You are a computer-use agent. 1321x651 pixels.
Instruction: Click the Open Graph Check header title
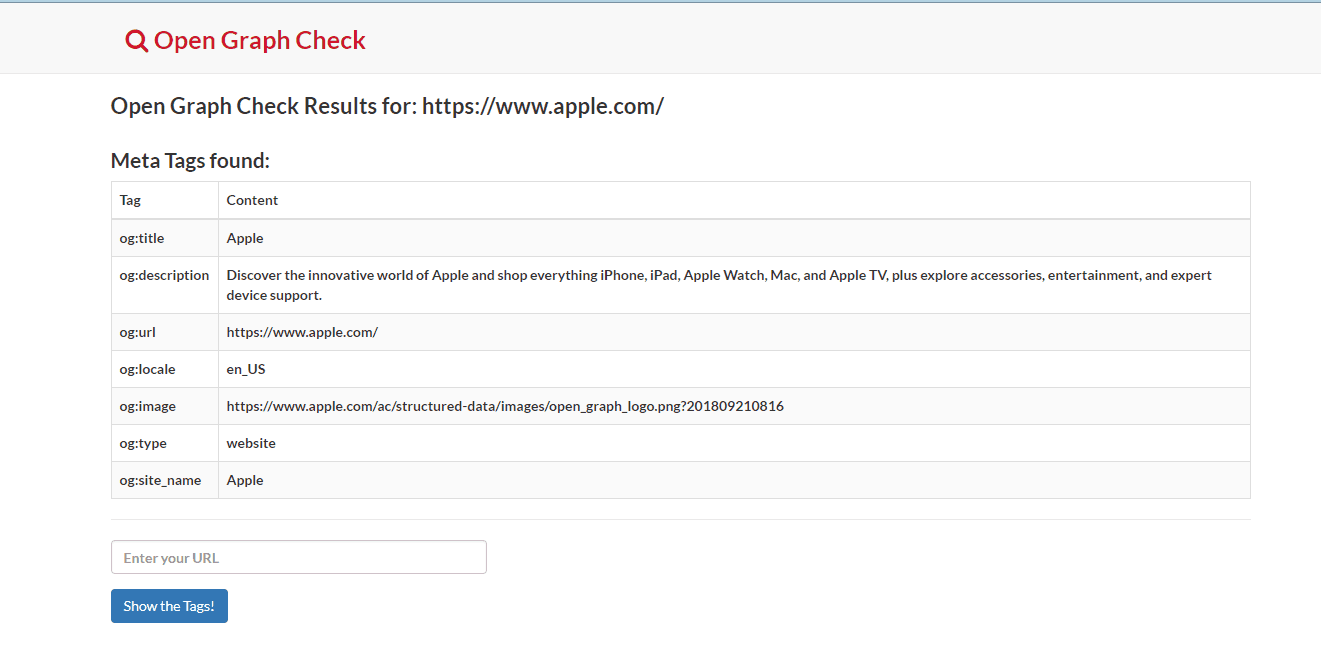[x=260, y=40]
